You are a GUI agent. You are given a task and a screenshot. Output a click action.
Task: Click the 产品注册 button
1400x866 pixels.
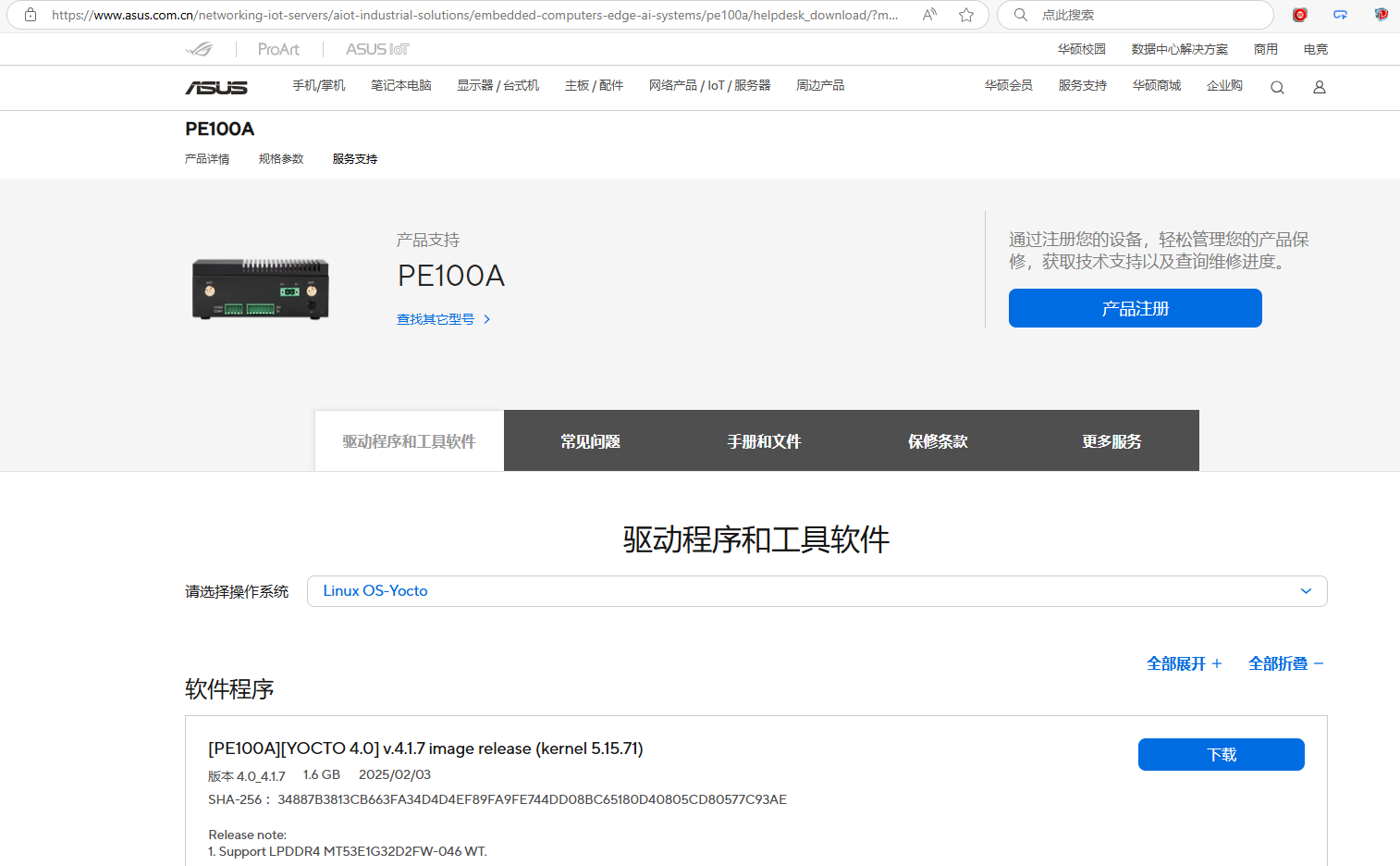(x=1136, y=308)
